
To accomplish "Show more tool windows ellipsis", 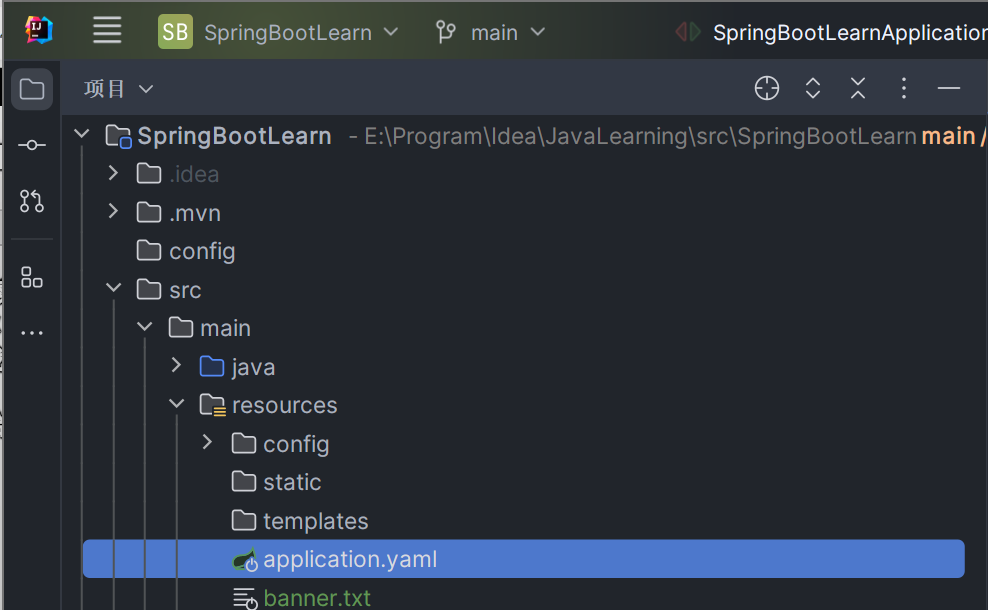I will point(32,333).
